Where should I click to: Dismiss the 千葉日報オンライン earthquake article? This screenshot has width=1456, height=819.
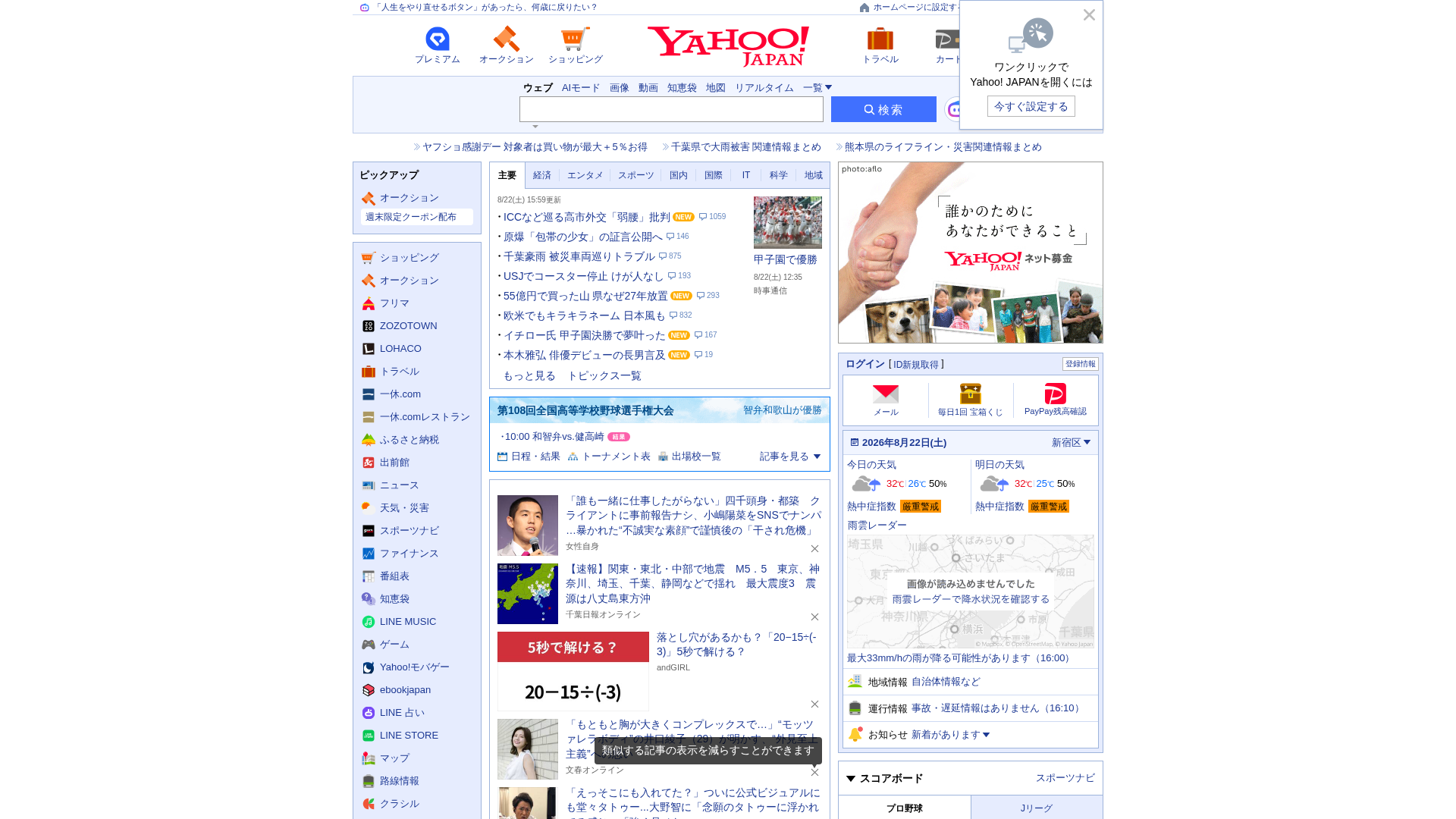[x=814, y=617]
